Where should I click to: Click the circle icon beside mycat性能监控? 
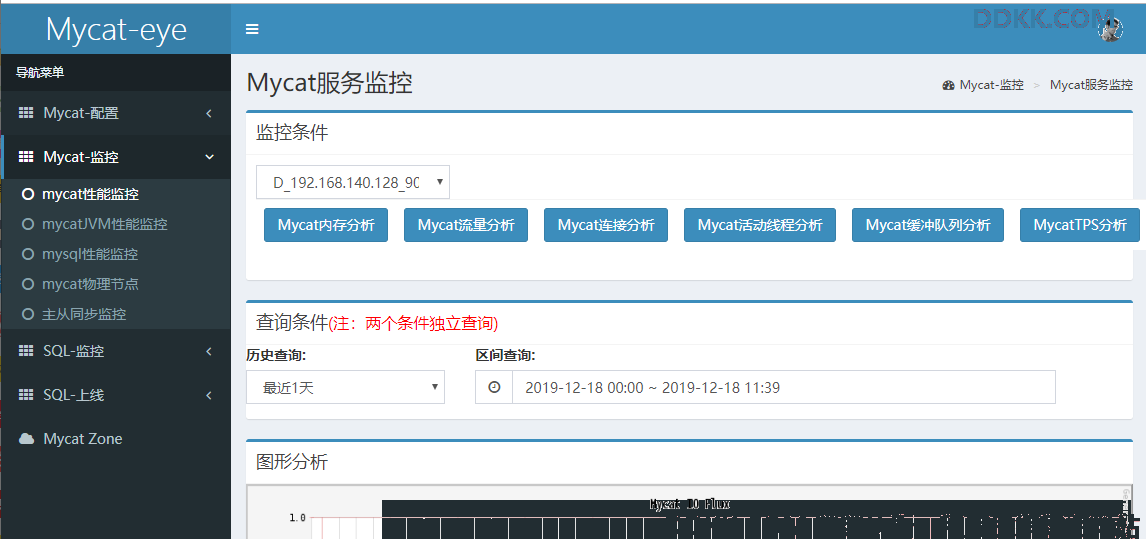[x=29, y=195]
